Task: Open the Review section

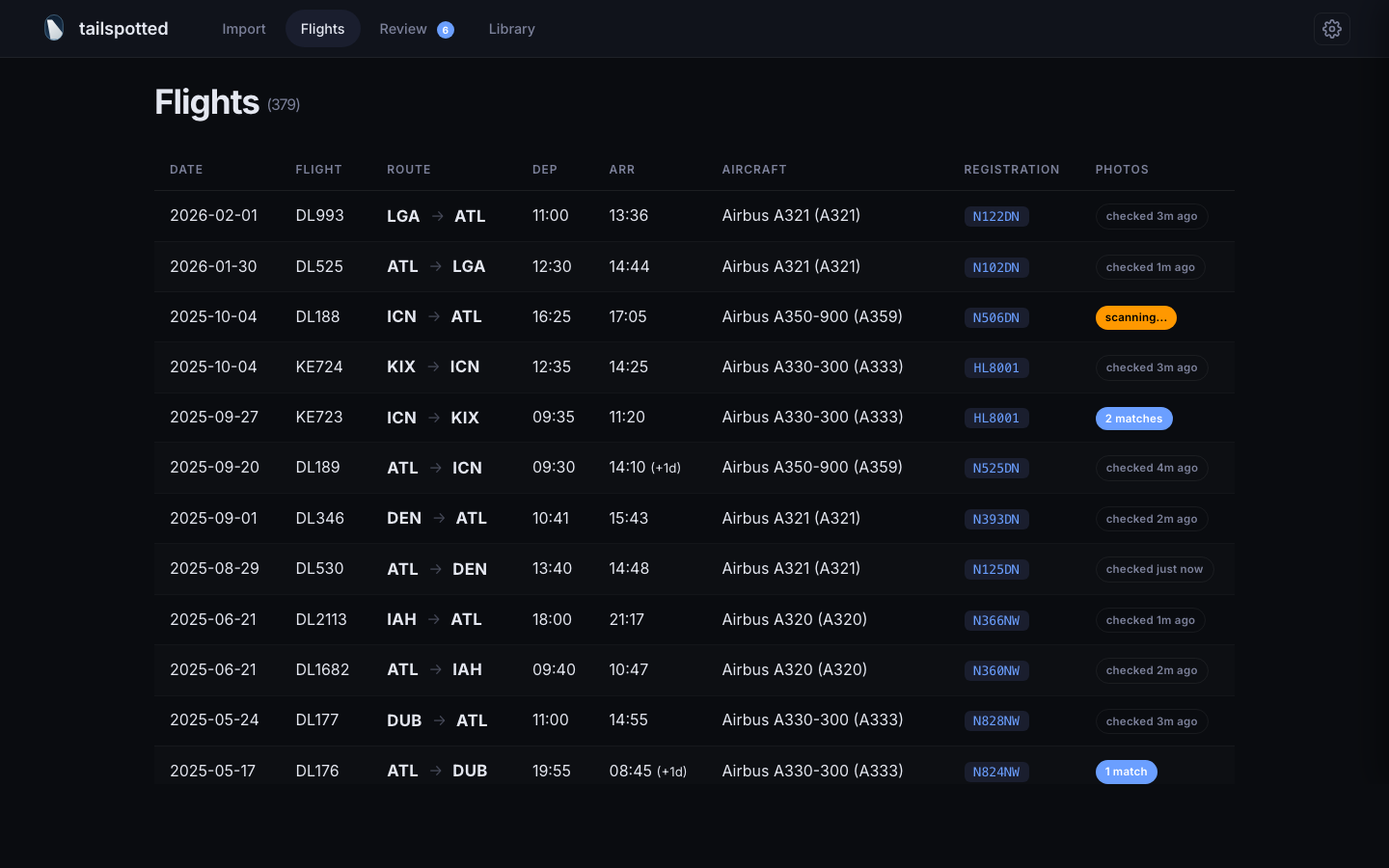Action: (404, 29)
